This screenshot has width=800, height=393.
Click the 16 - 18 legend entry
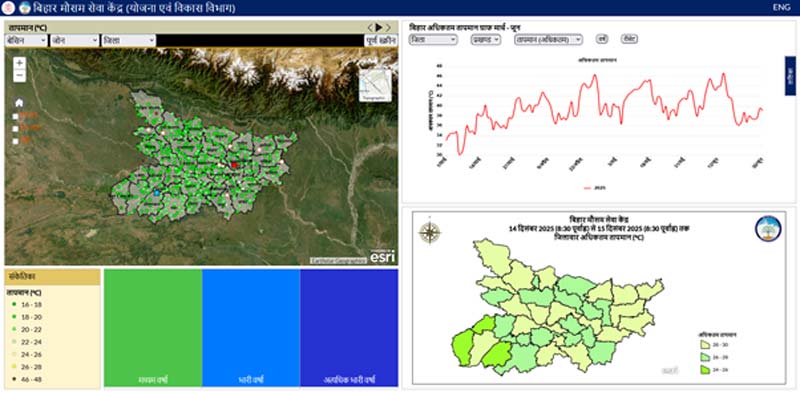pos(27,304)
